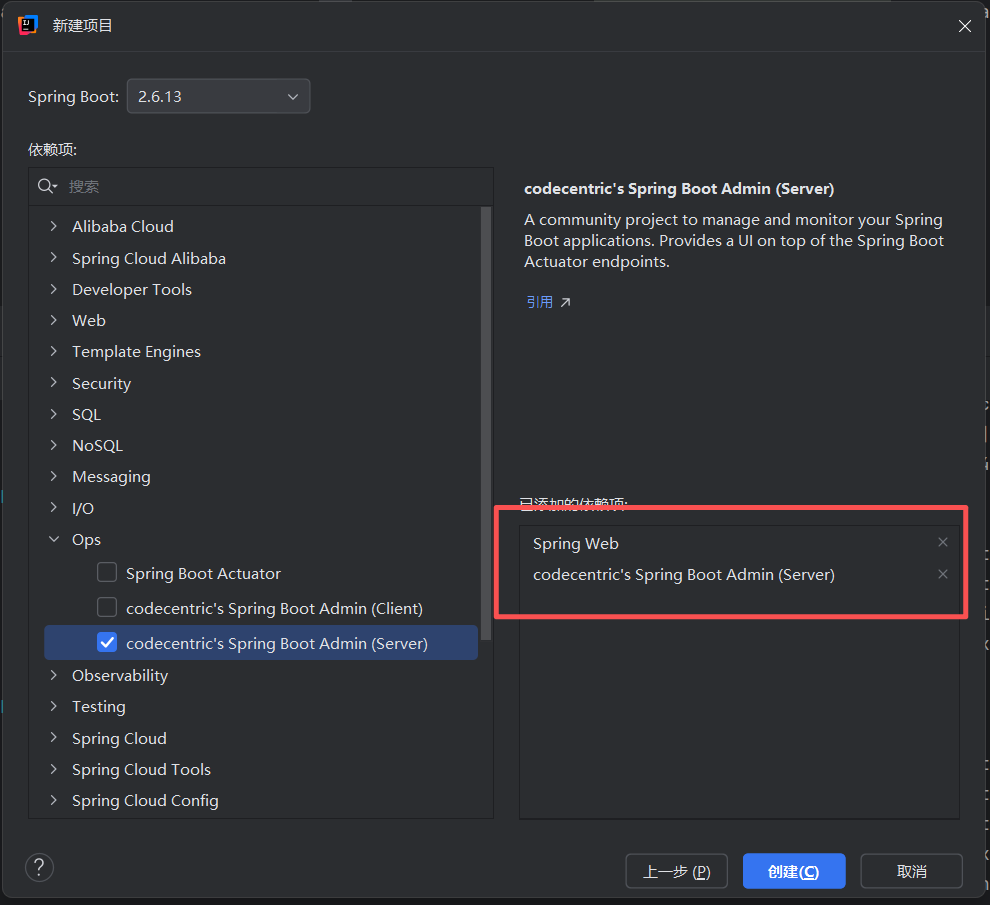Expand the Developer Tools category
The width and height of the screenshot is (990, 905).
(54, 289)
